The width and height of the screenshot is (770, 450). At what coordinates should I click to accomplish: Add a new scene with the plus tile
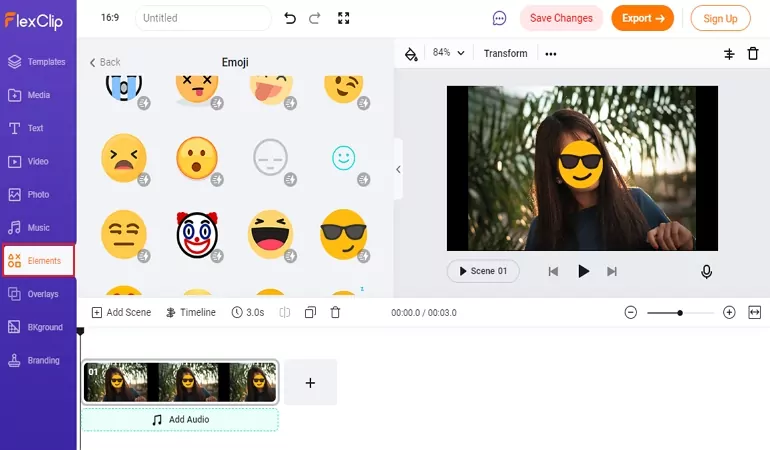coord(310,382)
